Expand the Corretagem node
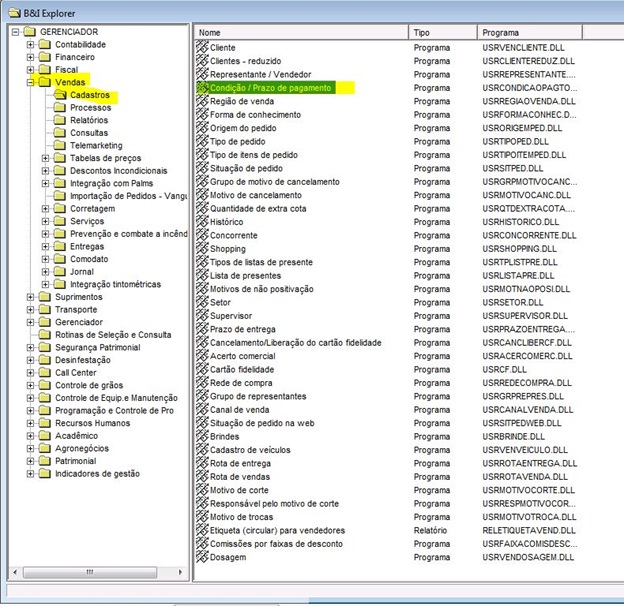Viewport: 630px width, 608px height. pos(45,209)
